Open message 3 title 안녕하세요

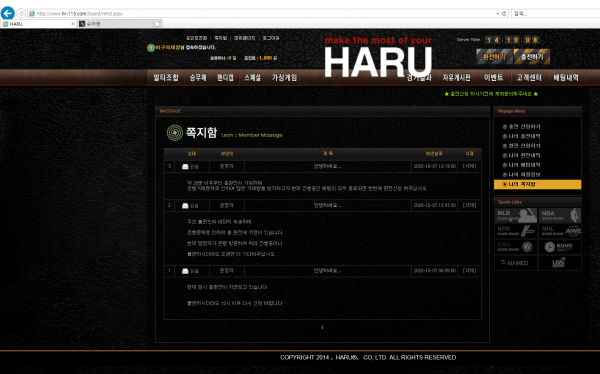(328, 166)
